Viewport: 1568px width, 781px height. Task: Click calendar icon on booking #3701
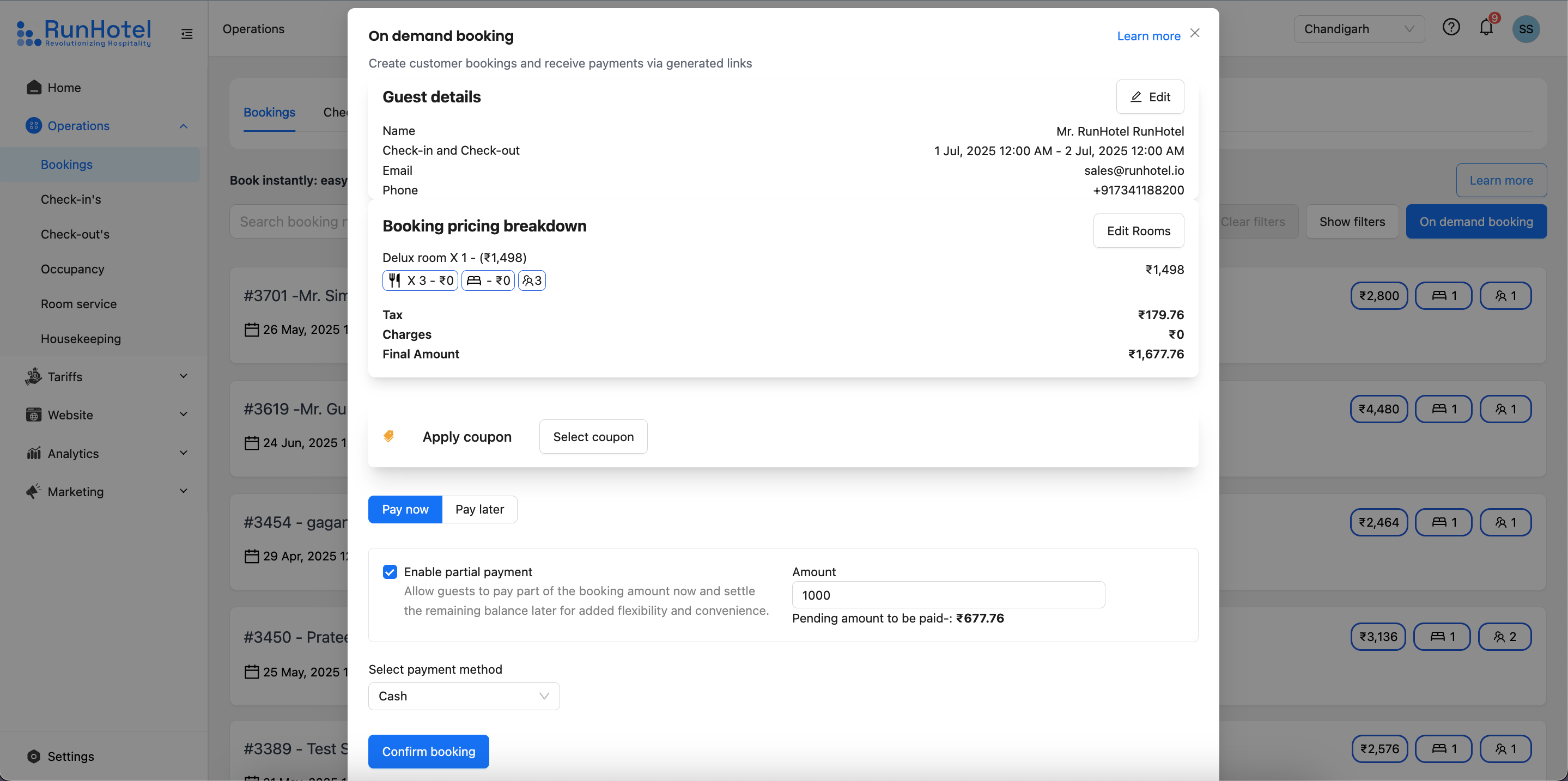(x=251, y=330)
